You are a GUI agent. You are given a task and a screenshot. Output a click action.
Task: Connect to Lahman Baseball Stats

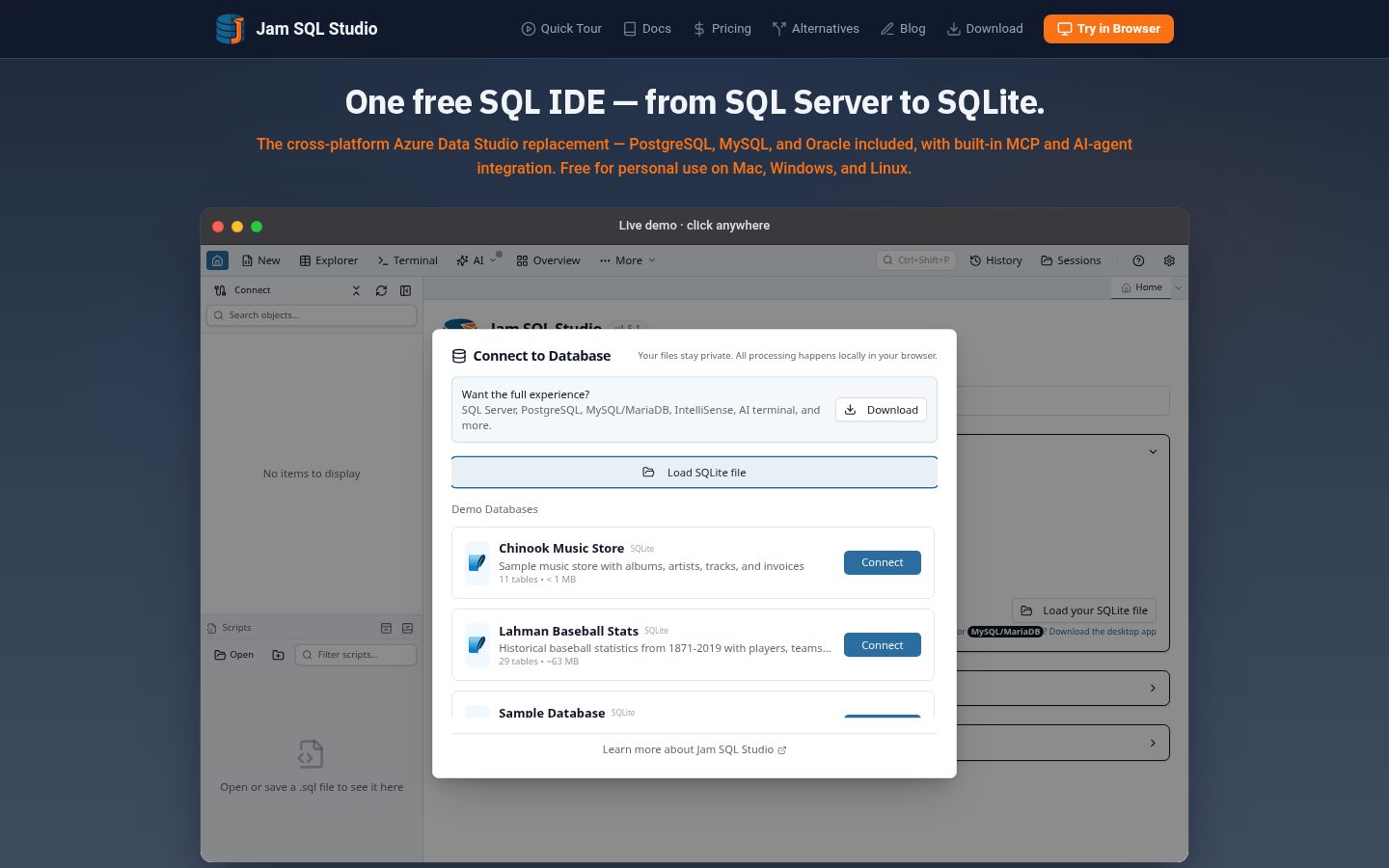(883, 645)
